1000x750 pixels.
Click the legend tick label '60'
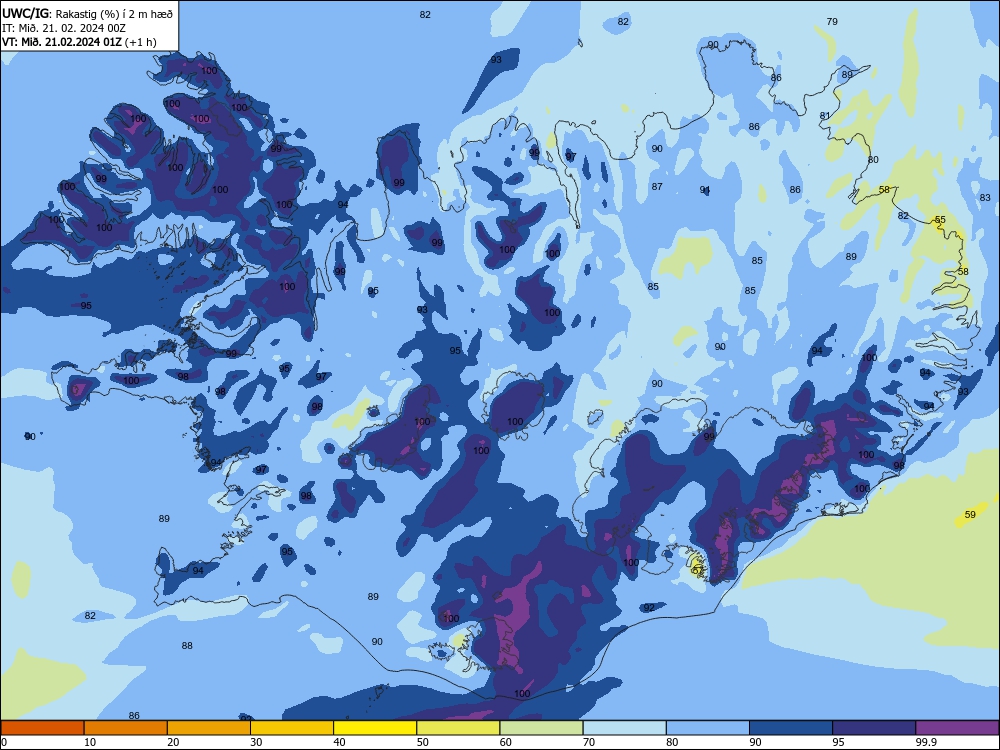(x=506, y=742)
